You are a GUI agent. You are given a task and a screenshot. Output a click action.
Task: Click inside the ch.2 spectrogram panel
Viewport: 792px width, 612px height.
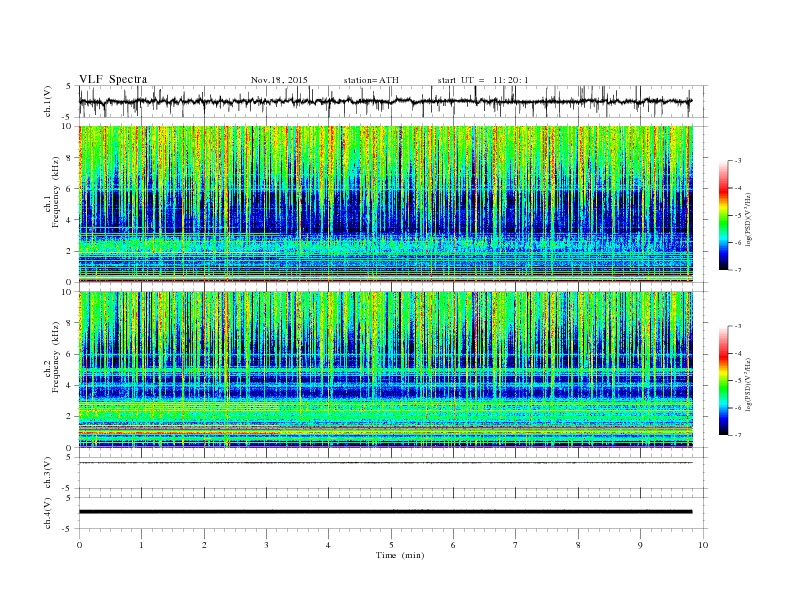tap(385, 370)
